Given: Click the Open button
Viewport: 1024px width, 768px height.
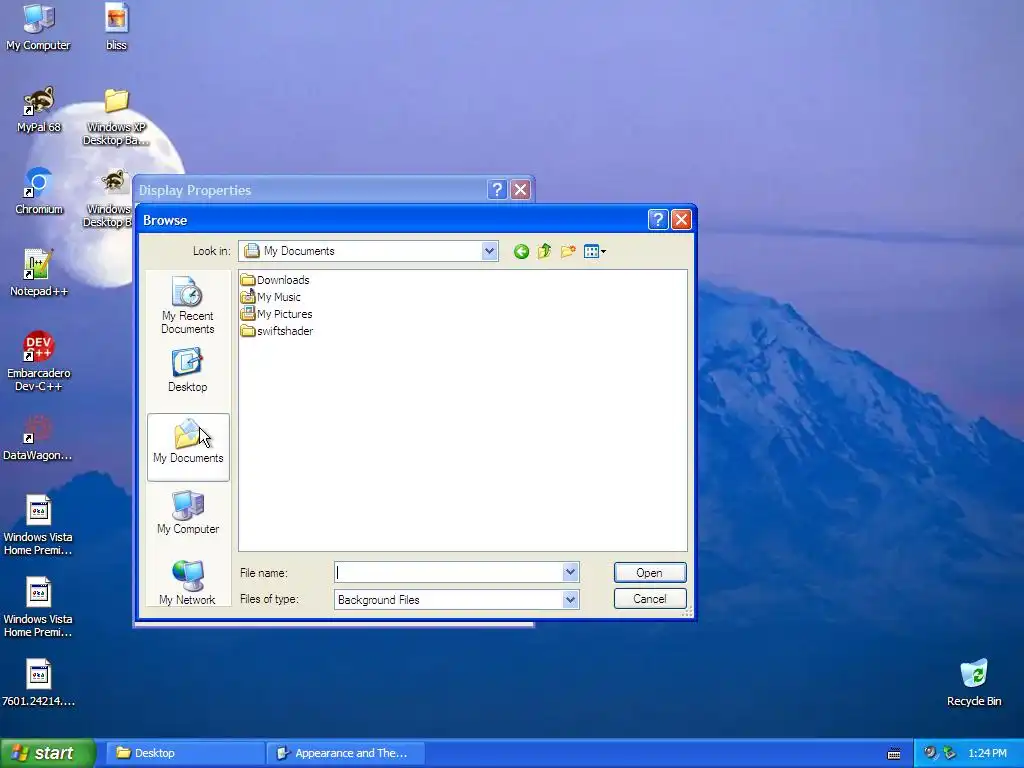Looking at the screenshot, I should [650, 573].
